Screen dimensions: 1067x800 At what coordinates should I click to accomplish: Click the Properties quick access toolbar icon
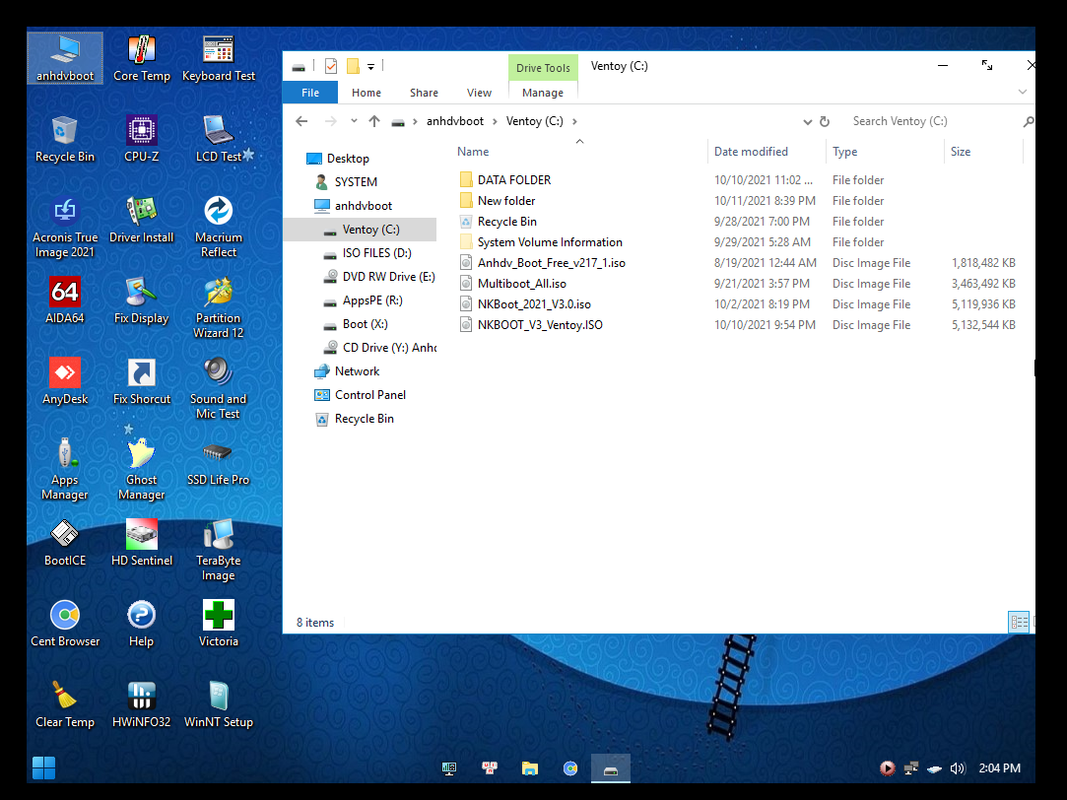(x=331, y=66)
